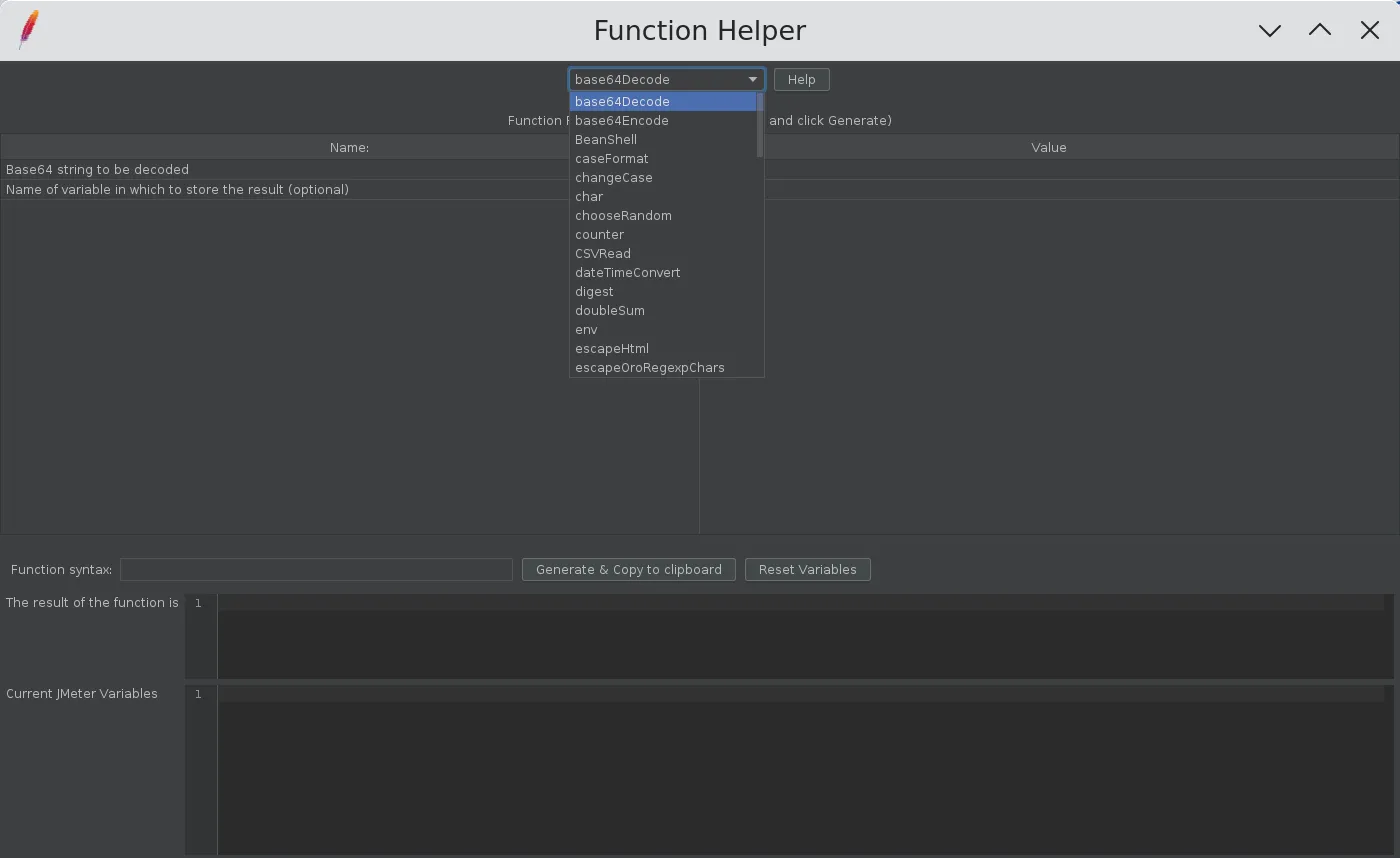Image resolution: width=1400 pixels, height=858 pixels.
Task: Click the function list scrollbar thumb
Action: 760,125
